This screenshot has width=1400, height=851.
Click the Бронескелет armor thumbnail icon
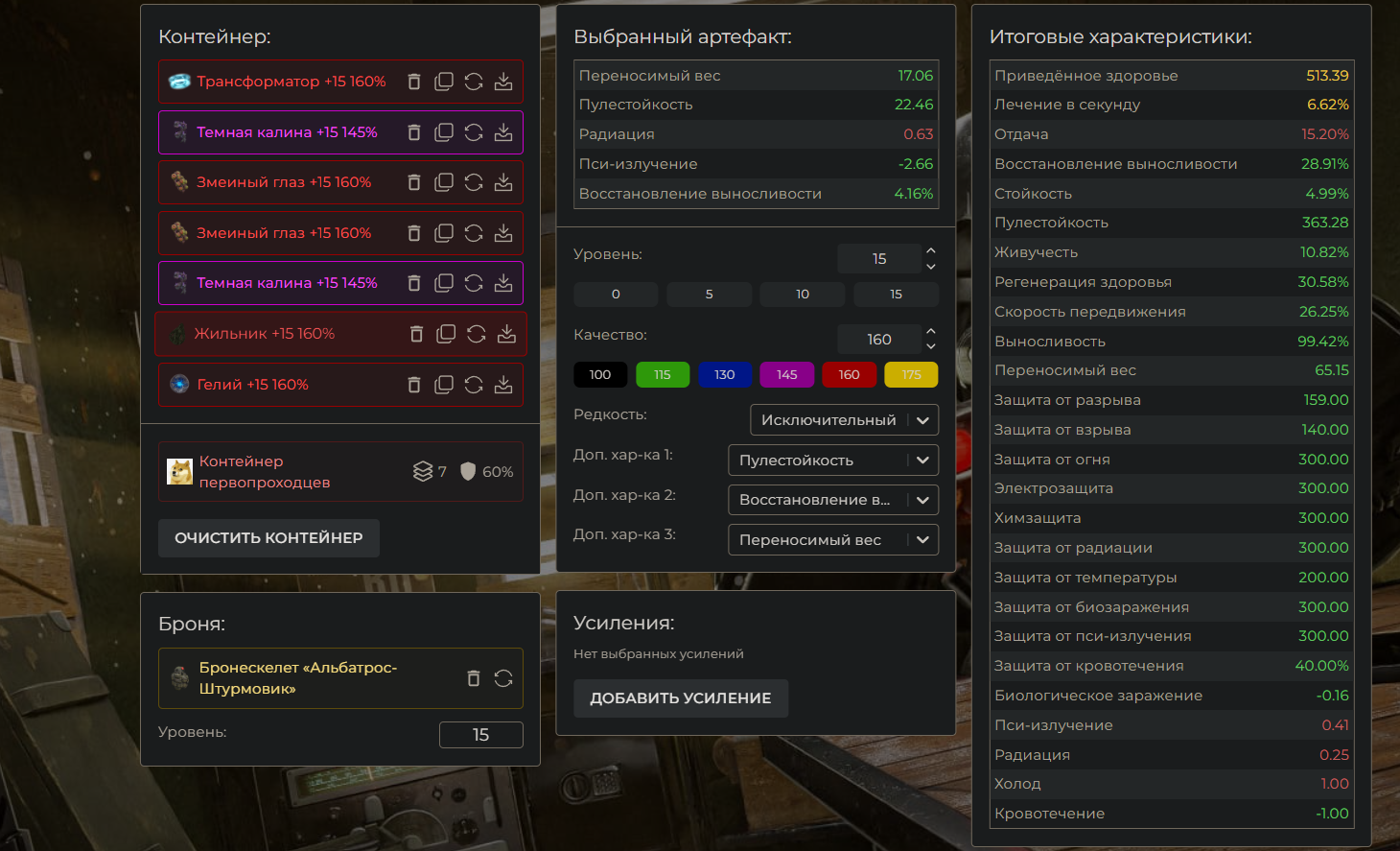tap(179, 678)
